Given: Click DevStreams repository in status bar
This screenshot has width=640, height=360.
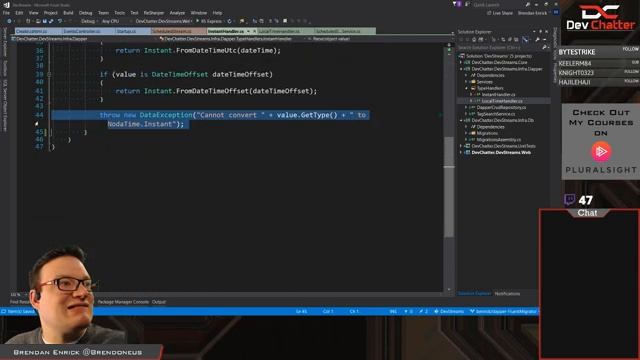Looking at the screenshot, I should 449,311.
